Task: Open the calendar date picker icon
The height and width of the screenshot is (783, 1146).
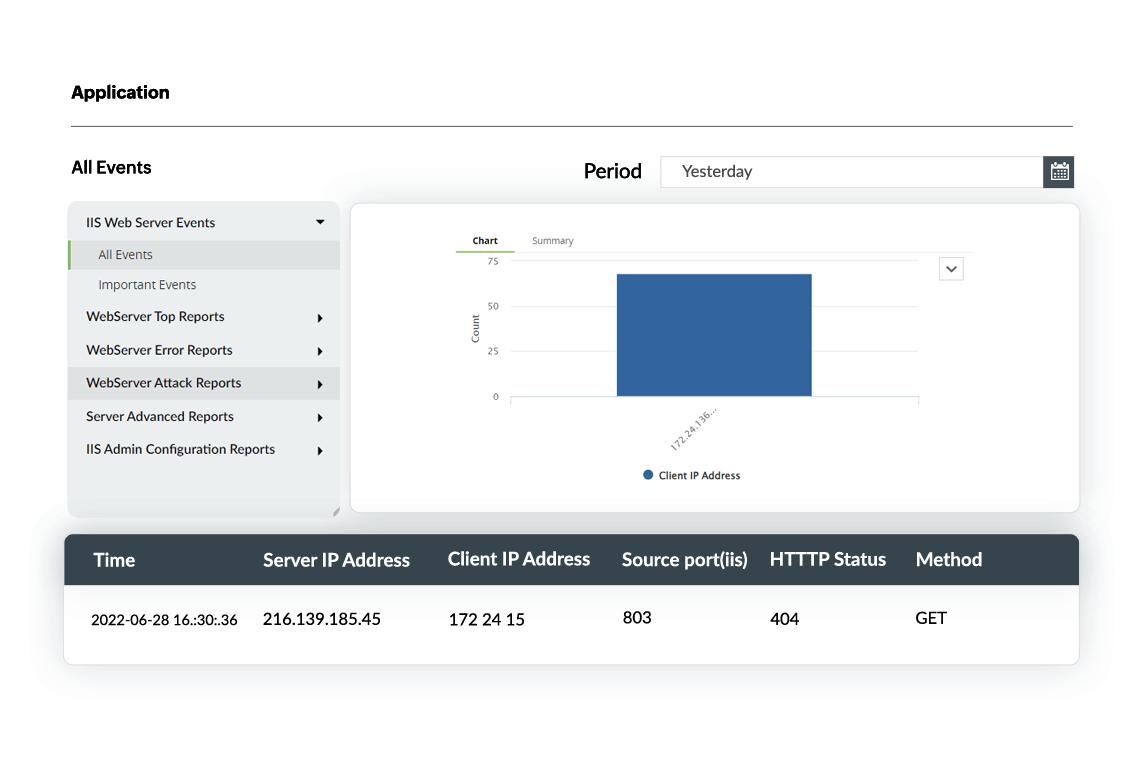Action: 1059,172
